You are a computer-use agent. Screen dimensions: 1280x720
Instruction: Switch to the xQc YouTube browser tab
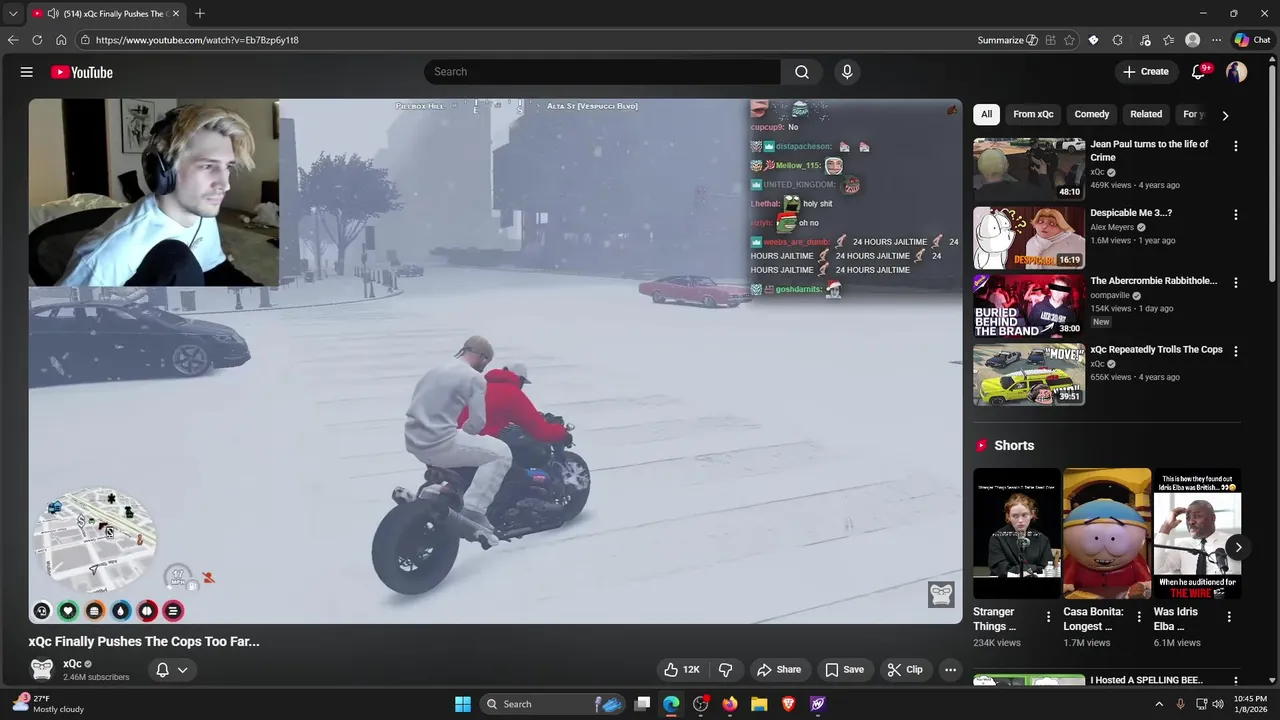[x=105, y=14]
